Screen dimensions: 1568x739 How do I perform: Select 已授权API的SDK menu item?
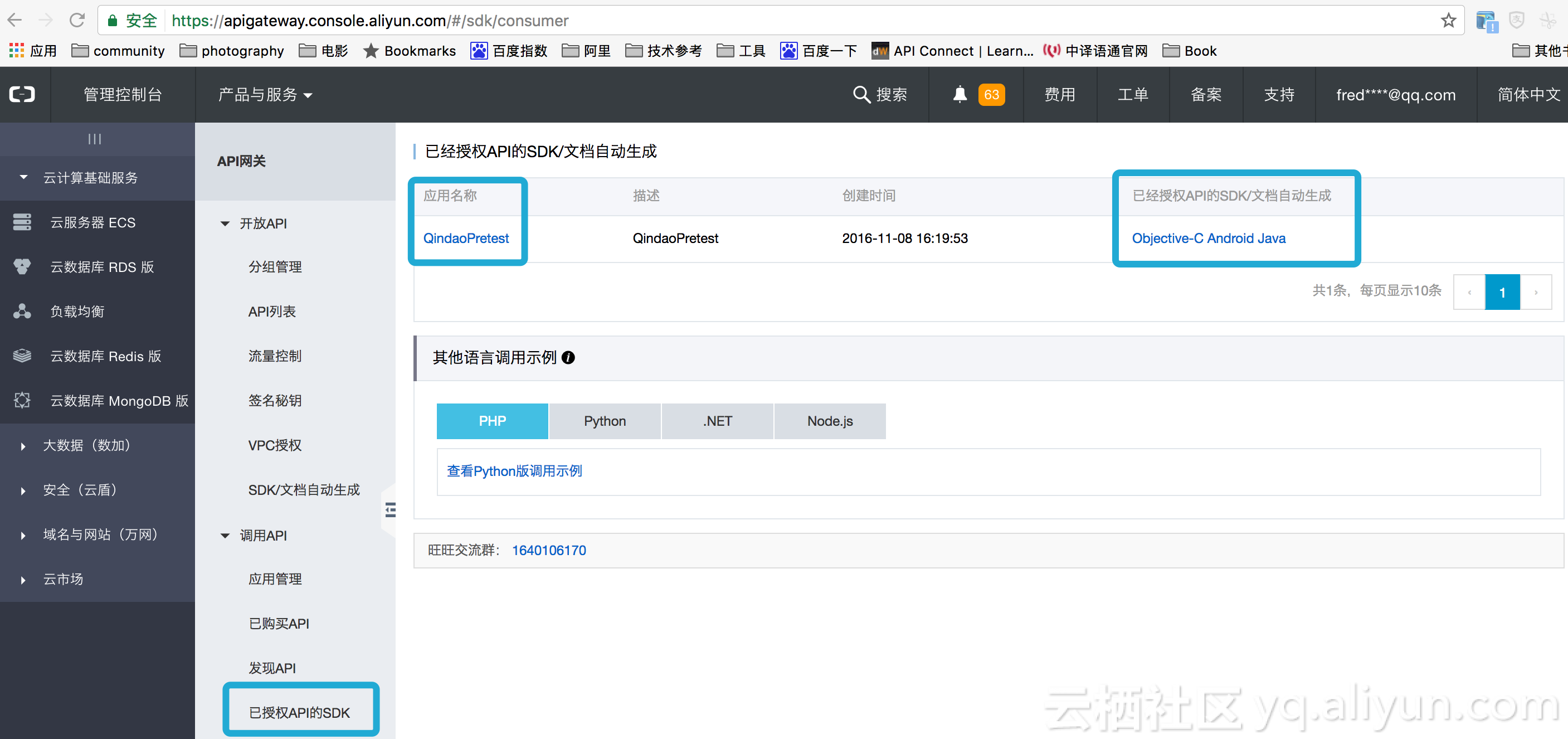(299, 712)
